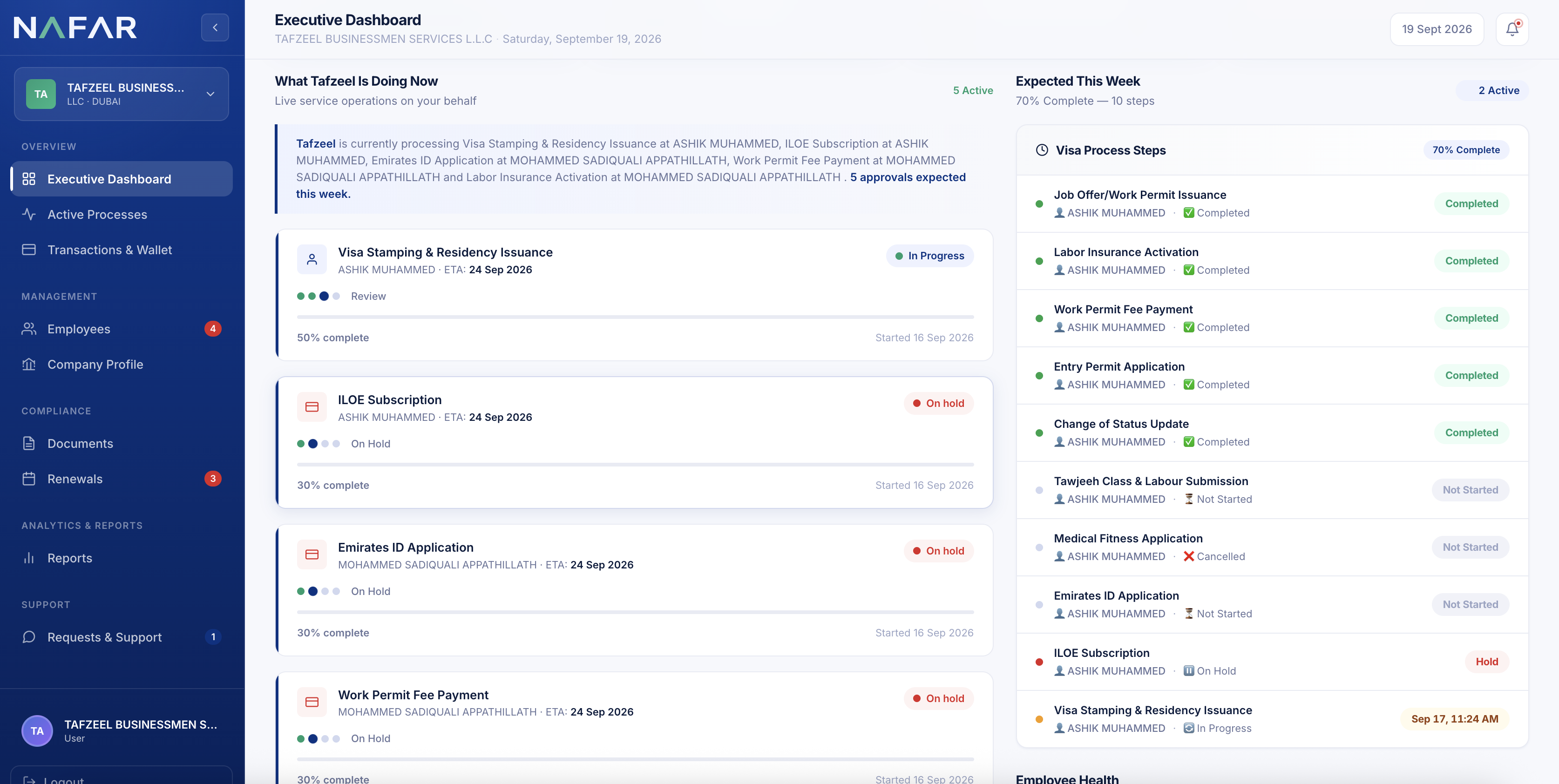Open Transactions & Wallet
Viewport: 1559px width, 784px height.
click(121, 250)
